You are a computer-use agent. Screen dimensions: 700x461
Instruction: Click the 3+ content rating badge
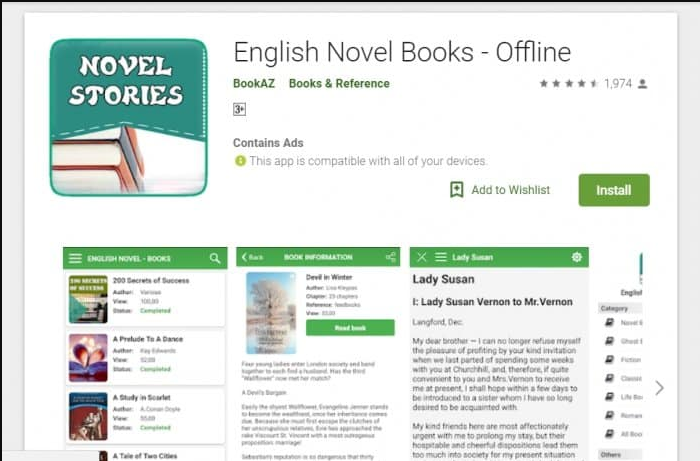(x=239, y=109)
